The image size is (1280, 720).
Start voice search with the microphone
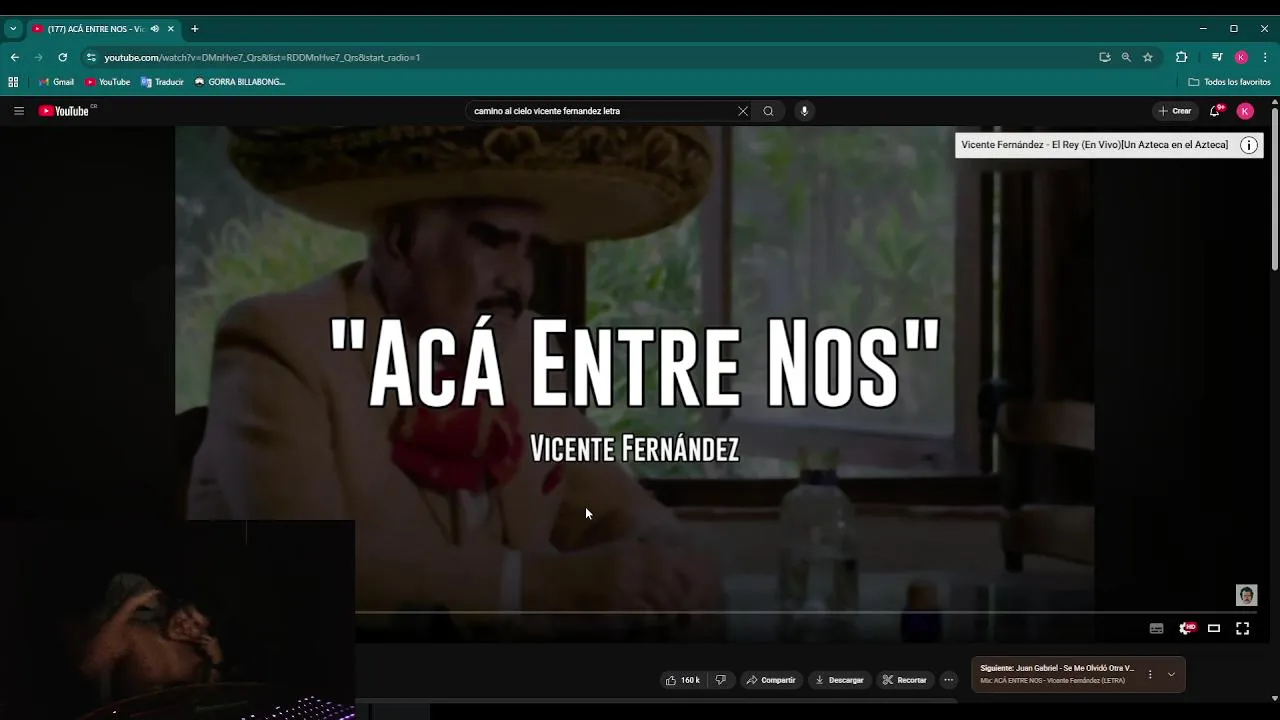(x=804, y=111)
